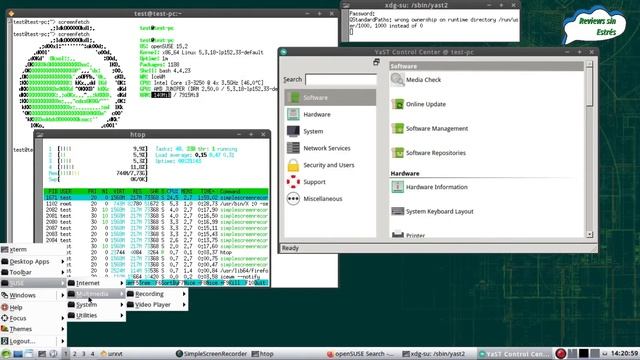Click the YaST module list scrollbar thumb
Viewport: 640px width, 360px height.
click(589, 88)
